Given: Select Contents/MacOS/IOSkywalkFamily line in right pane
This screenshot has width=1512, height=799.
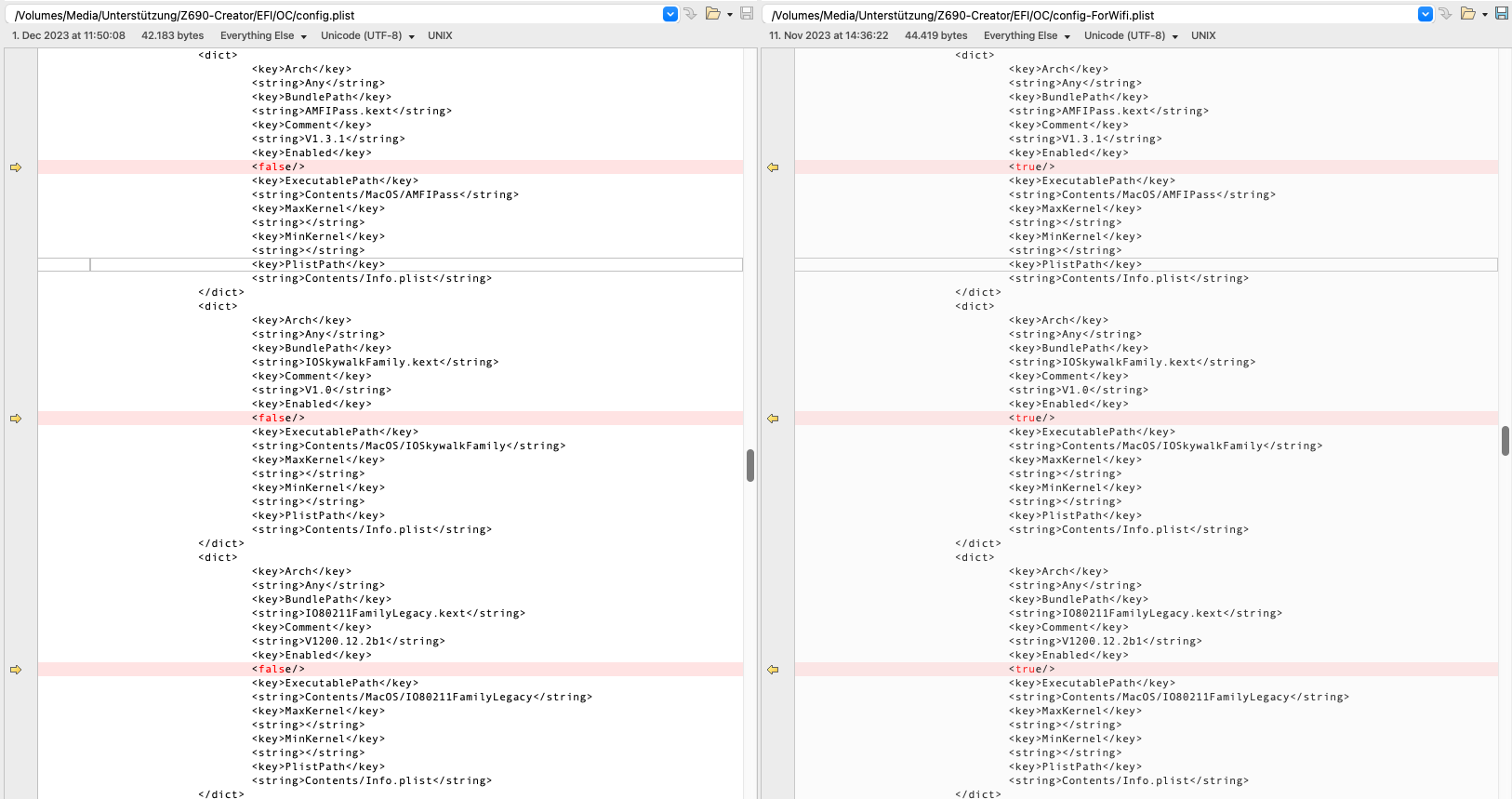Looking at the screenshot, I should [1165, 446].
